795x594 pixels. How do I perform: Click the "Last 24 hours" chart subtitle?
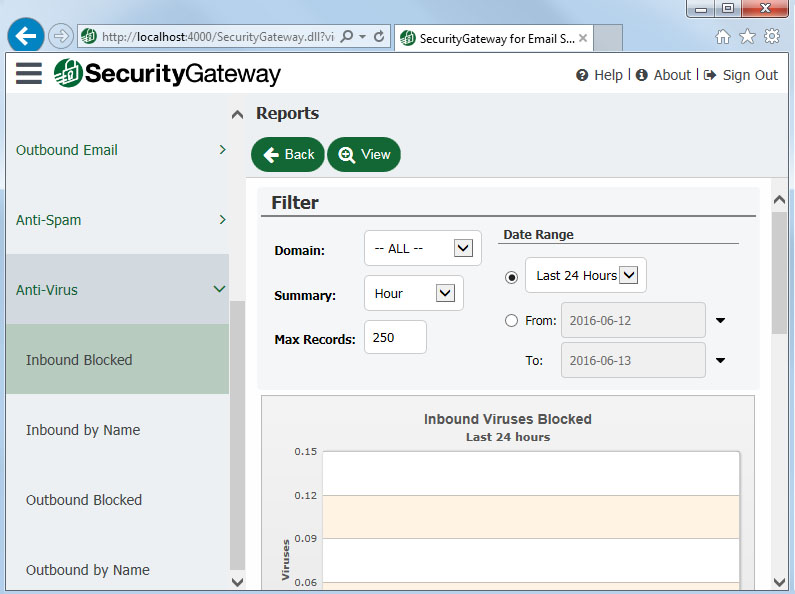click(x=508, y=437)
